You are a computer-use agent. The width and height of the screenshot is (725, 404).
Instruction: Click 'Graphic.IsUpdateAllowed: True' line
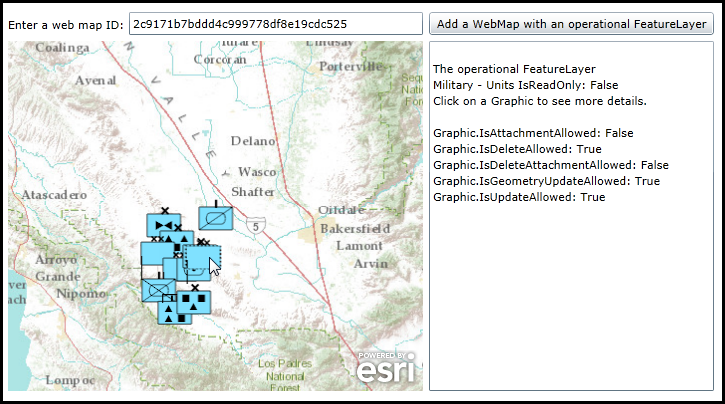pyautogui.click(x=519, y=197)
